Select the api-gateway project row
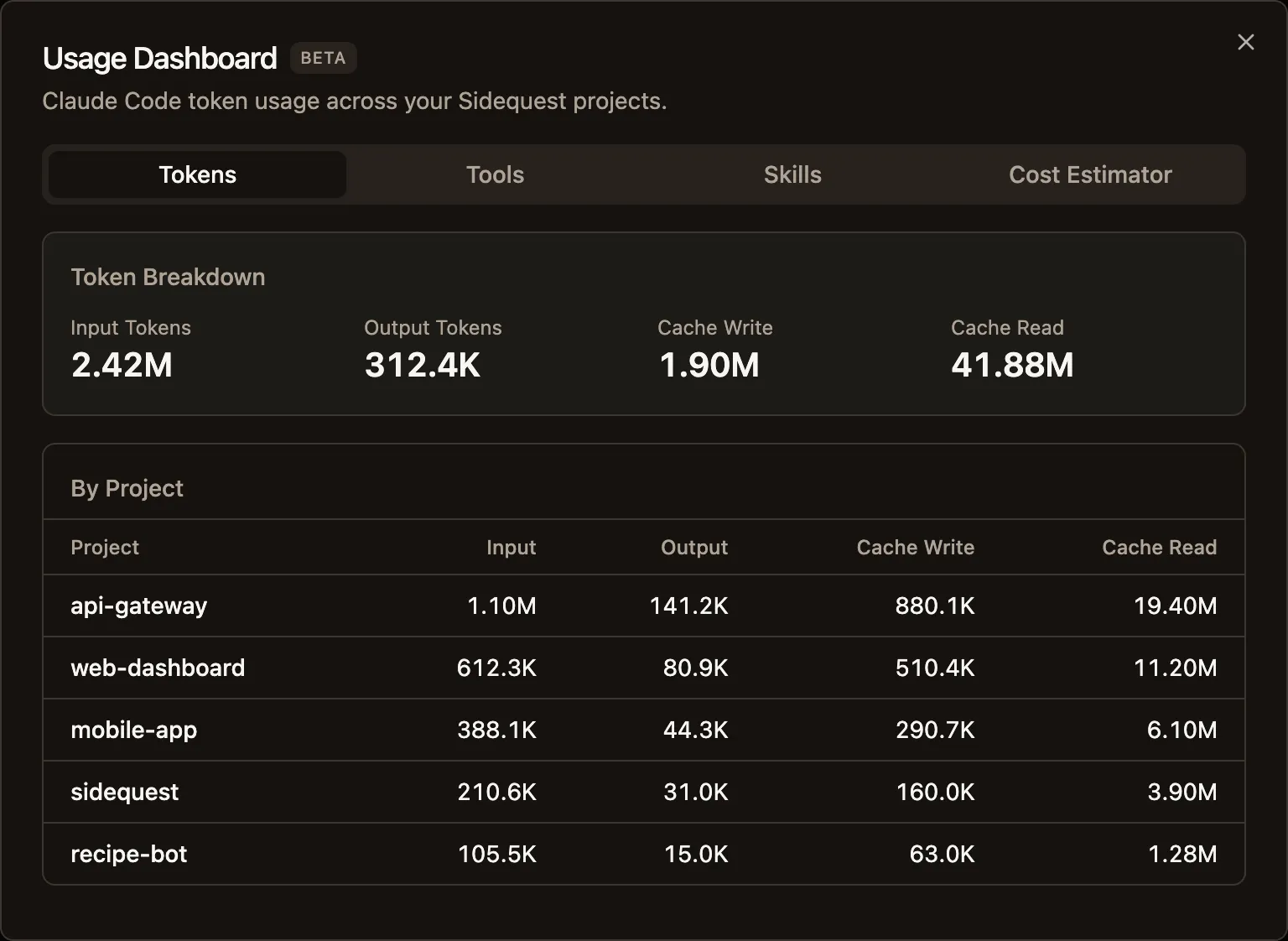Image resolution: width=1288 pixels, height=941 pixels. pyautogui.click(x=644, y=606)
